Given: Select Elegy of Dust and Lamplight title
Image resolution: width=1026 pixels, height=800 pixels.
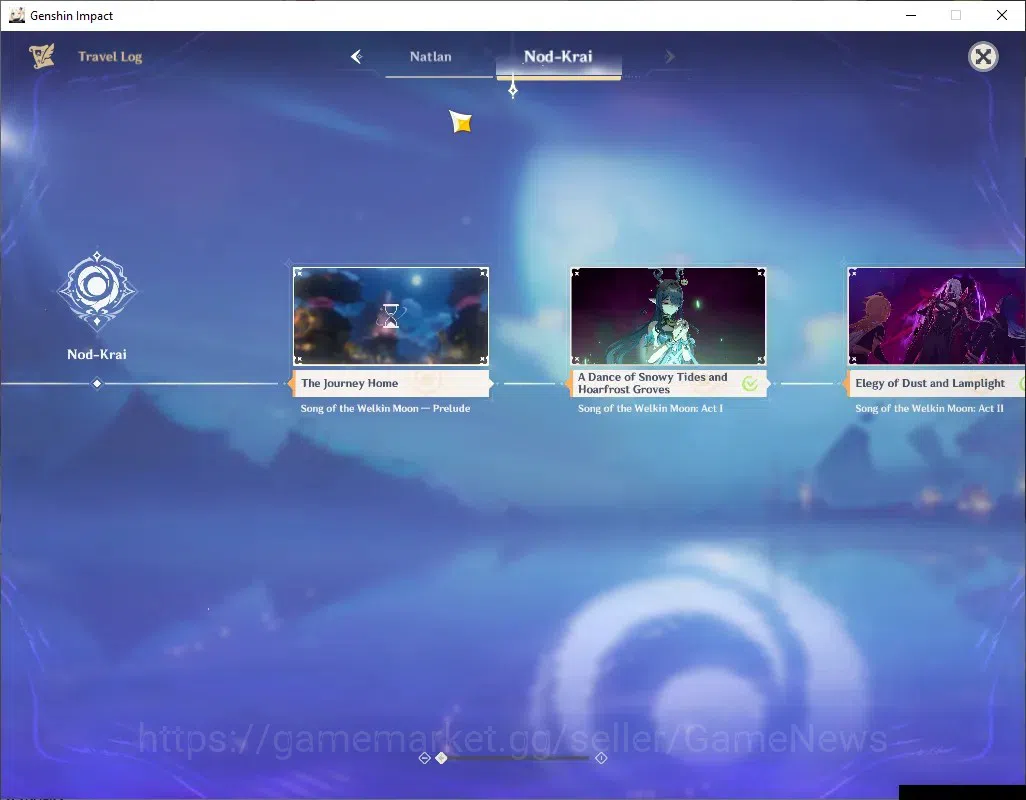Looking at the screenshot, I should pos(930,383).
